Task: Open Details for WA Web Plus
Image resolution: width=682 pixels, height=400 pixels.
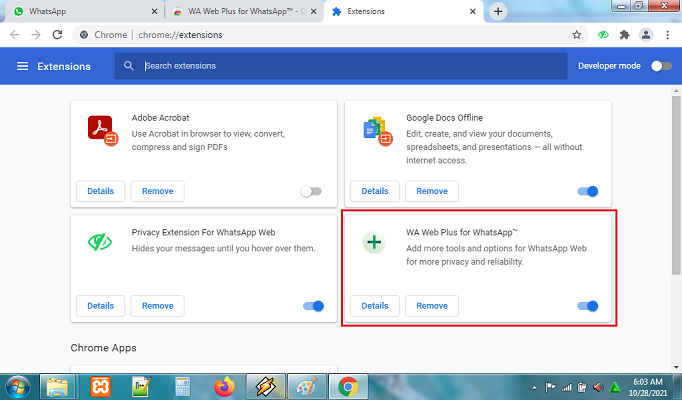Action: (375, 306)
